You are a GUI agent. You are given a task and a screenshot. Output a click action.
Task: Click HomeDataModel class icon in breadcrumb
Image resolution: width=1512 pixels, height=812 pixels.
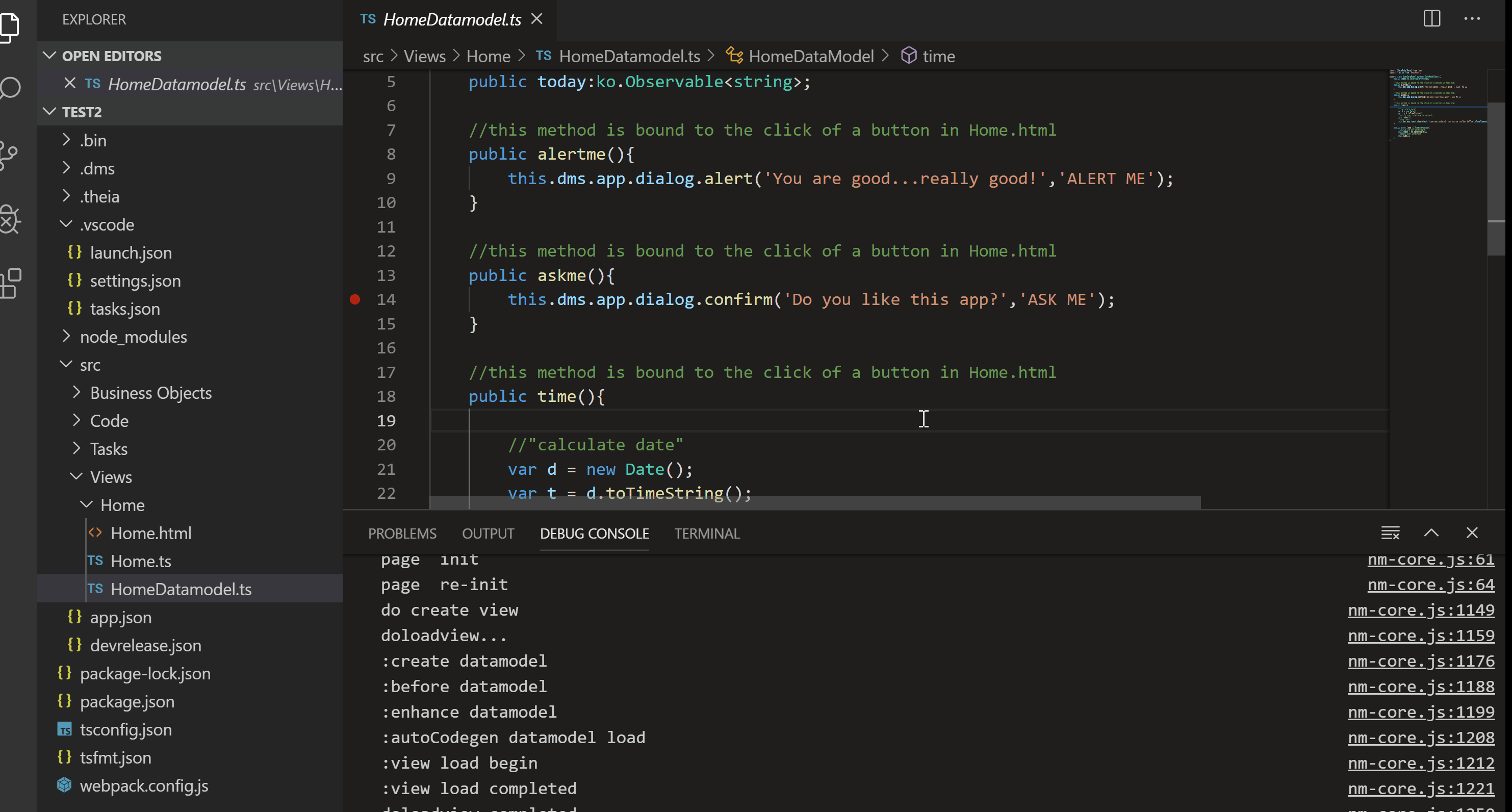click(734, 56)
